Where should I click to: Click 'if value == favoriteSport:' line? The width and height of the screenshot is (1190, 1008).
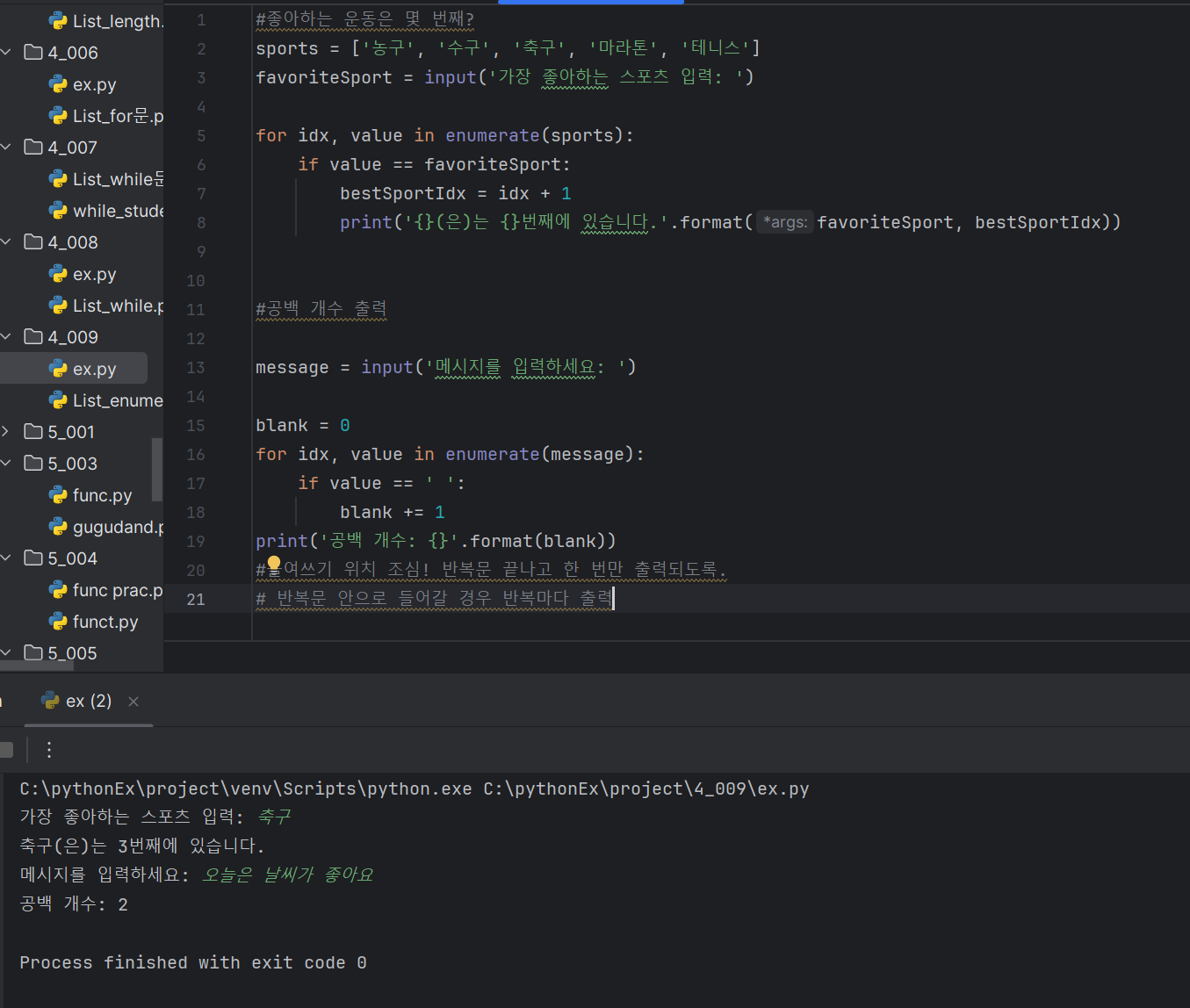point(434,164)
